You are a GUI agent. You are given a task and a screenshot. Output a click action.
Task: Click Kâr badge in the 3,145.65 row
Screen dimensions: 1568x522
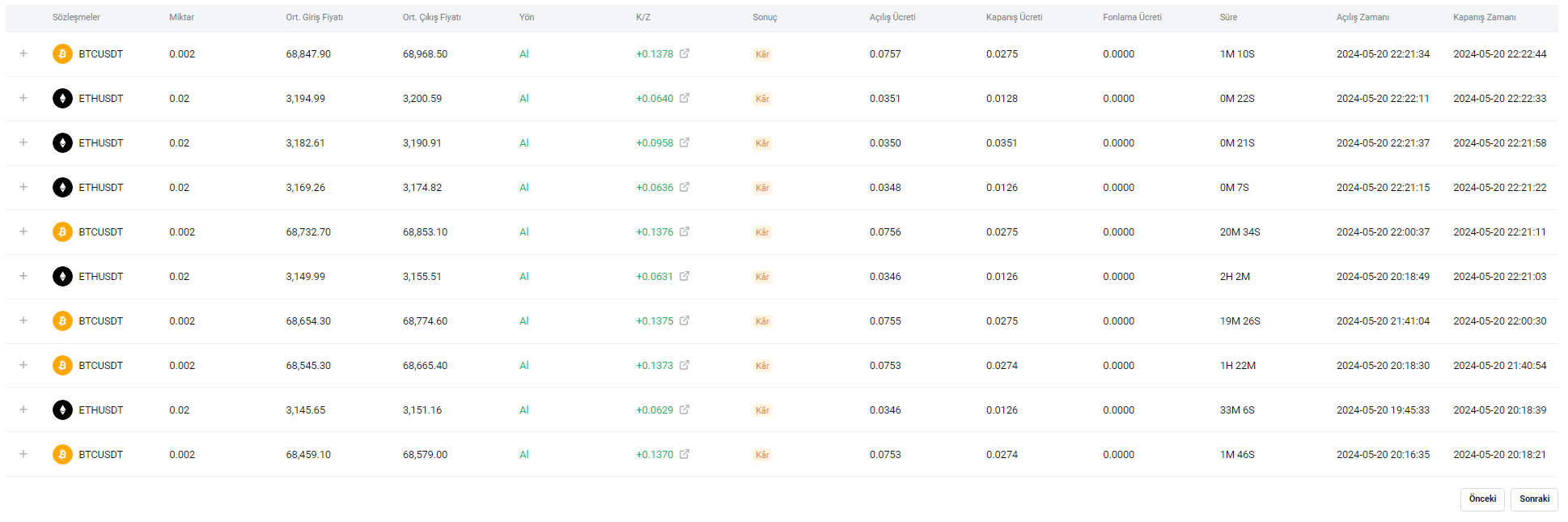762,410
